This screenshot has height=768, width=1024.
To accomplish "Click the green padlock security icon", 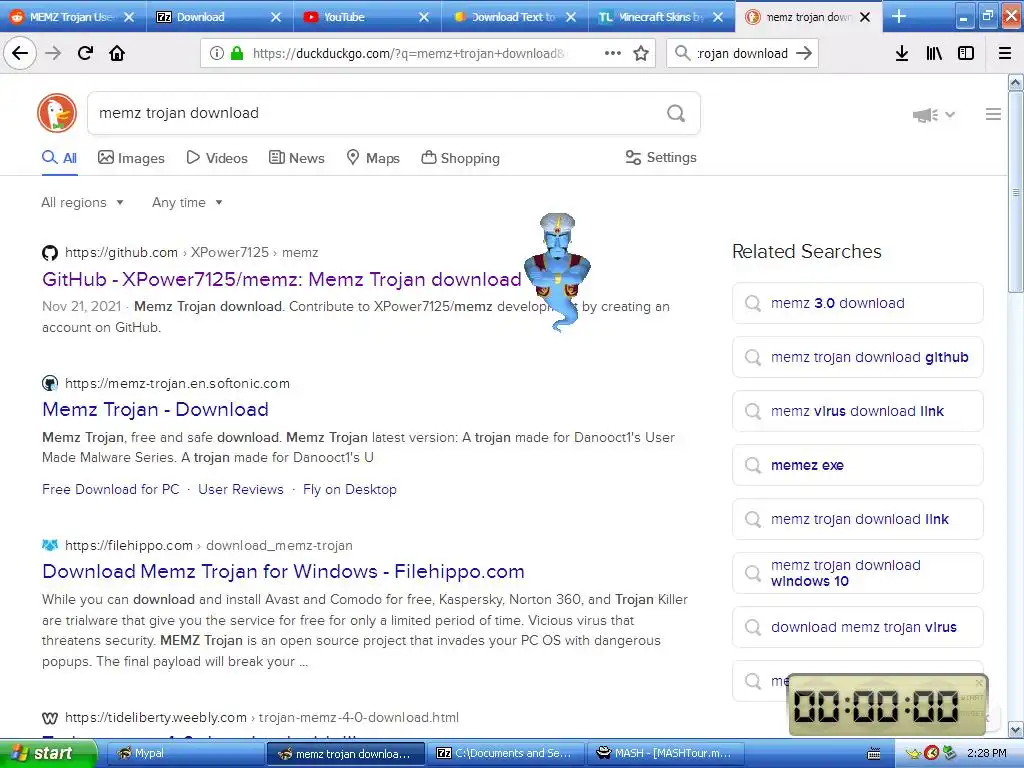I will click(x=236, y=53).
